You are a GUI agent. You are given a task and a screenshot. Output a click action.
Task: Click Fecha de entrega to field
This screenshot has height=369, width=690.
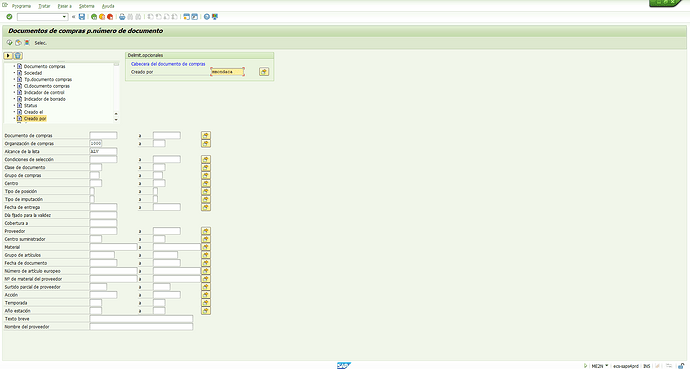click(167, 207)
